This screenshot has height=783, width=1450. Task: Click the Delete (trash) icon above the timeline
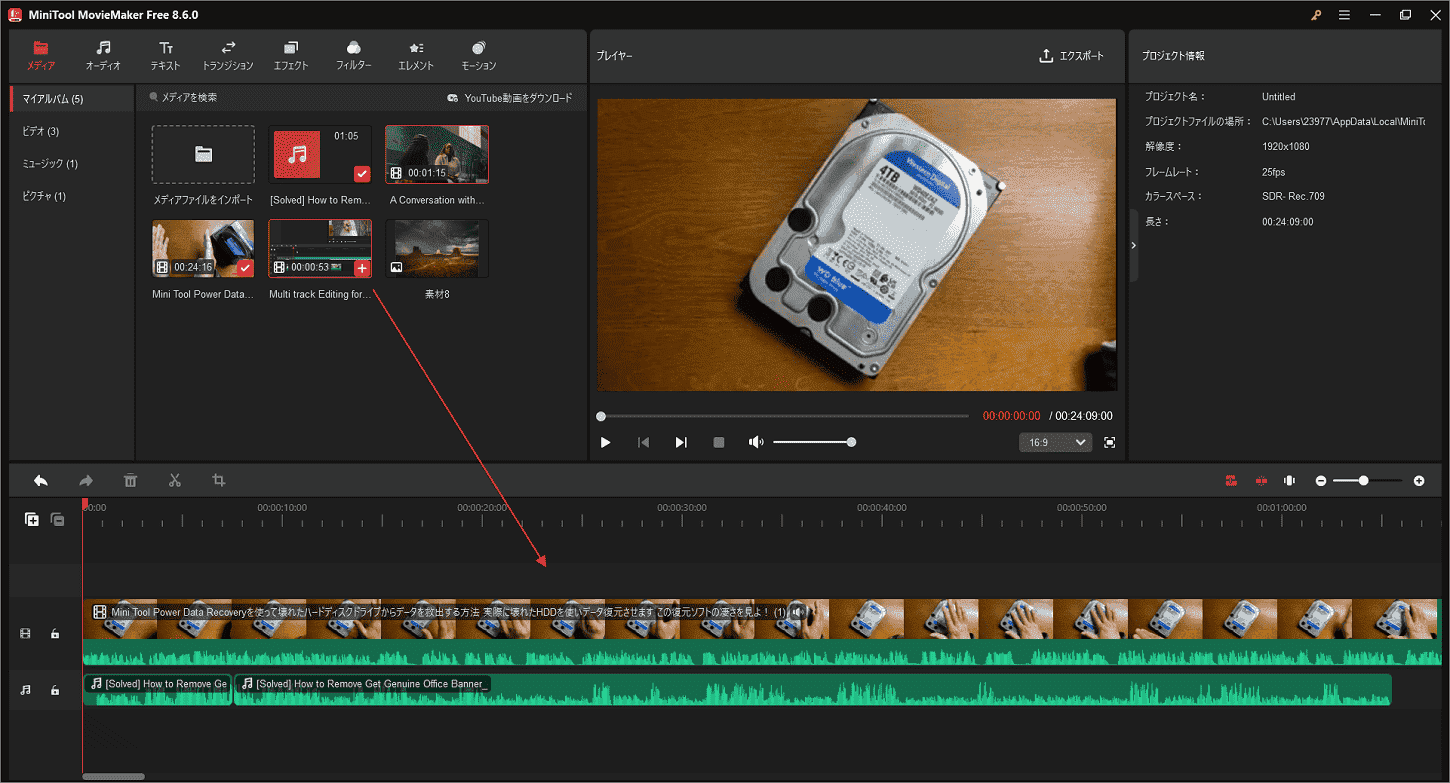tap(130, 480)
